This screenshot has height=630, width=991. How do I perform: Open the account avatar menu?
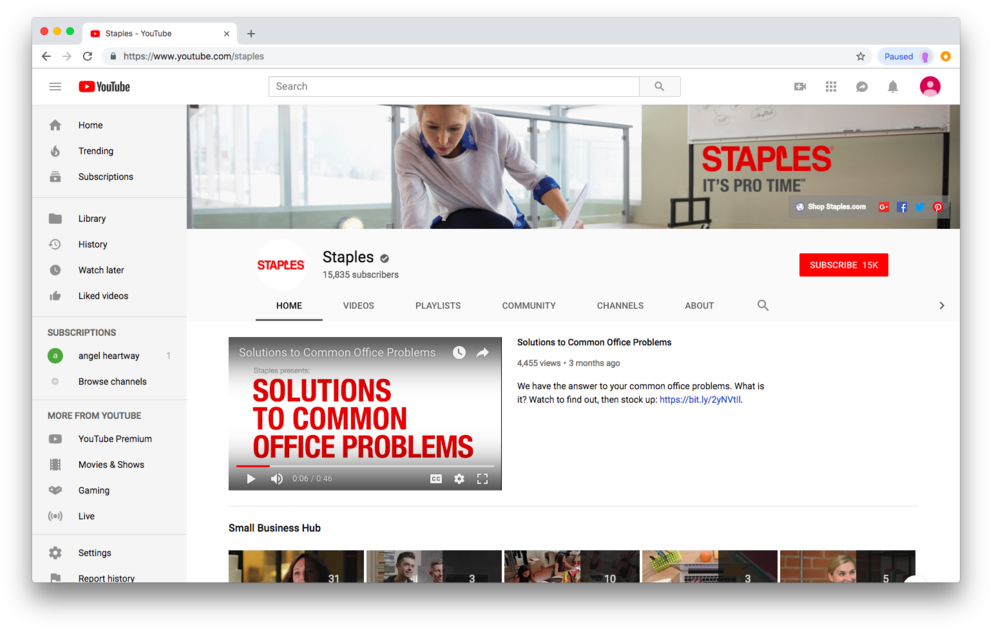tap(930, 86)
